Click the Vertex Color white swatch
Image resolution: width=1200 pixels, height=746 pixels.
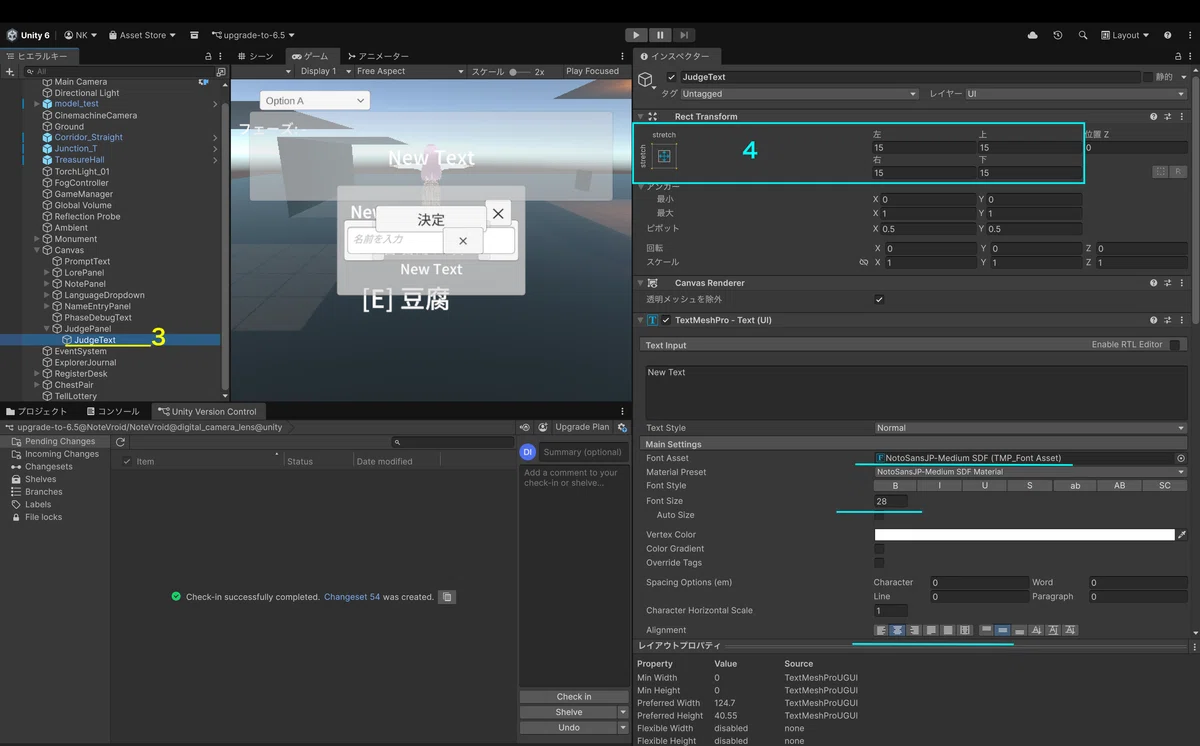pyautogui.click(x=1024, y=535)
